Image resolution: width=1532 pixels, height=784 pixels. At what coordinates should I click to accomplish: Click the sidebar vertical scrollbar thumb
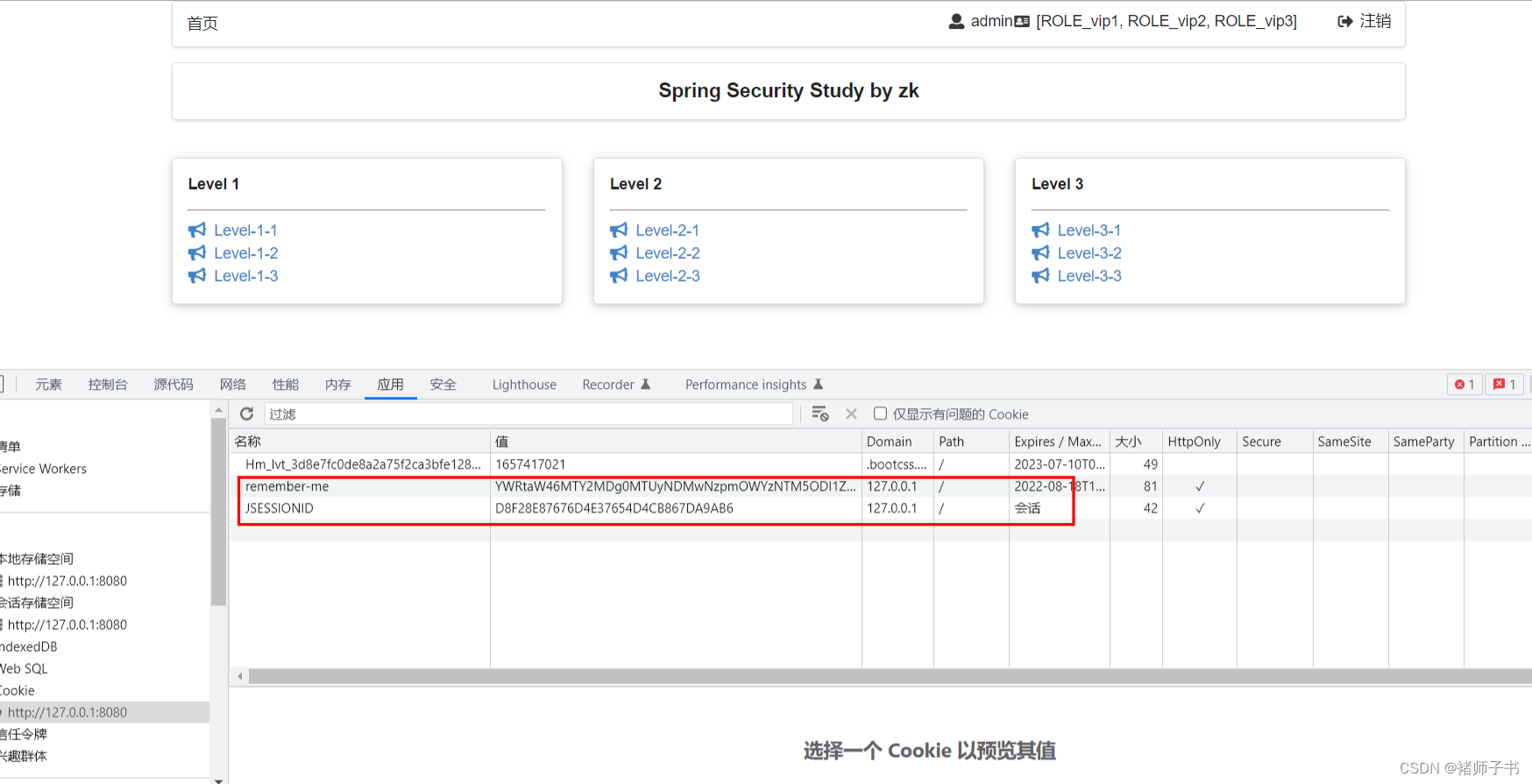point(218,512)
